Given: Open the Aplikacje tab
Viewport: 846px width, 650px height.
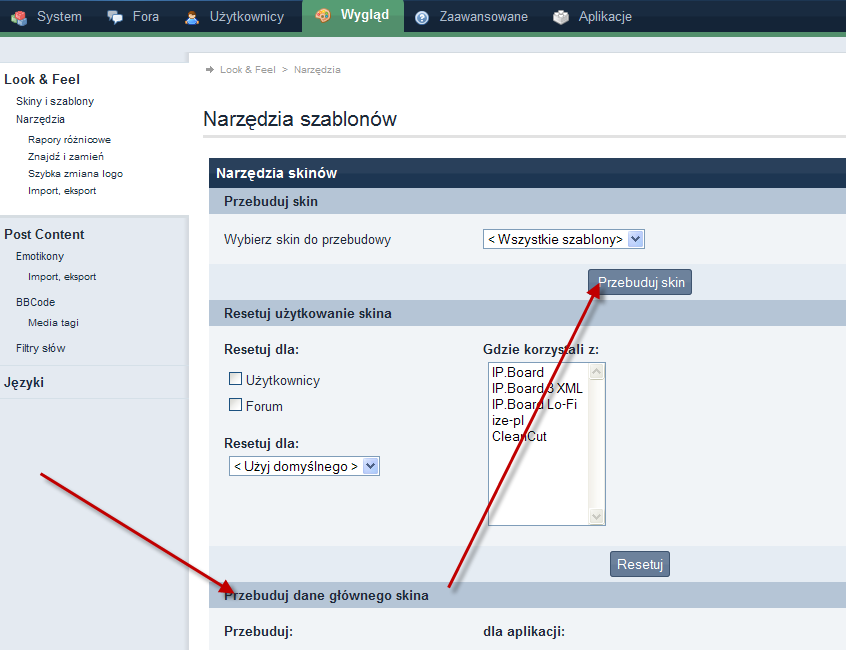Looking at the screenshot, I should 604,17.
